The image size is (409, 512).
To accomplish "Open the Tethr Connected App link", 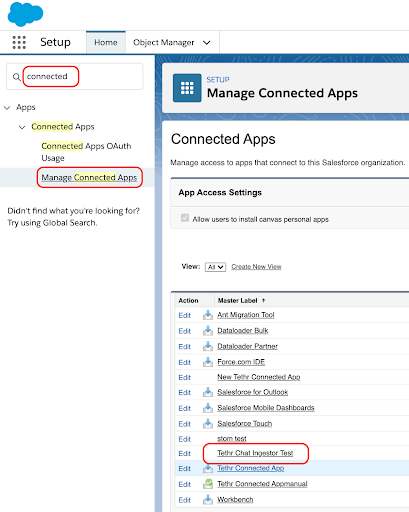I will pyautogui.click(x=251, y=468).
